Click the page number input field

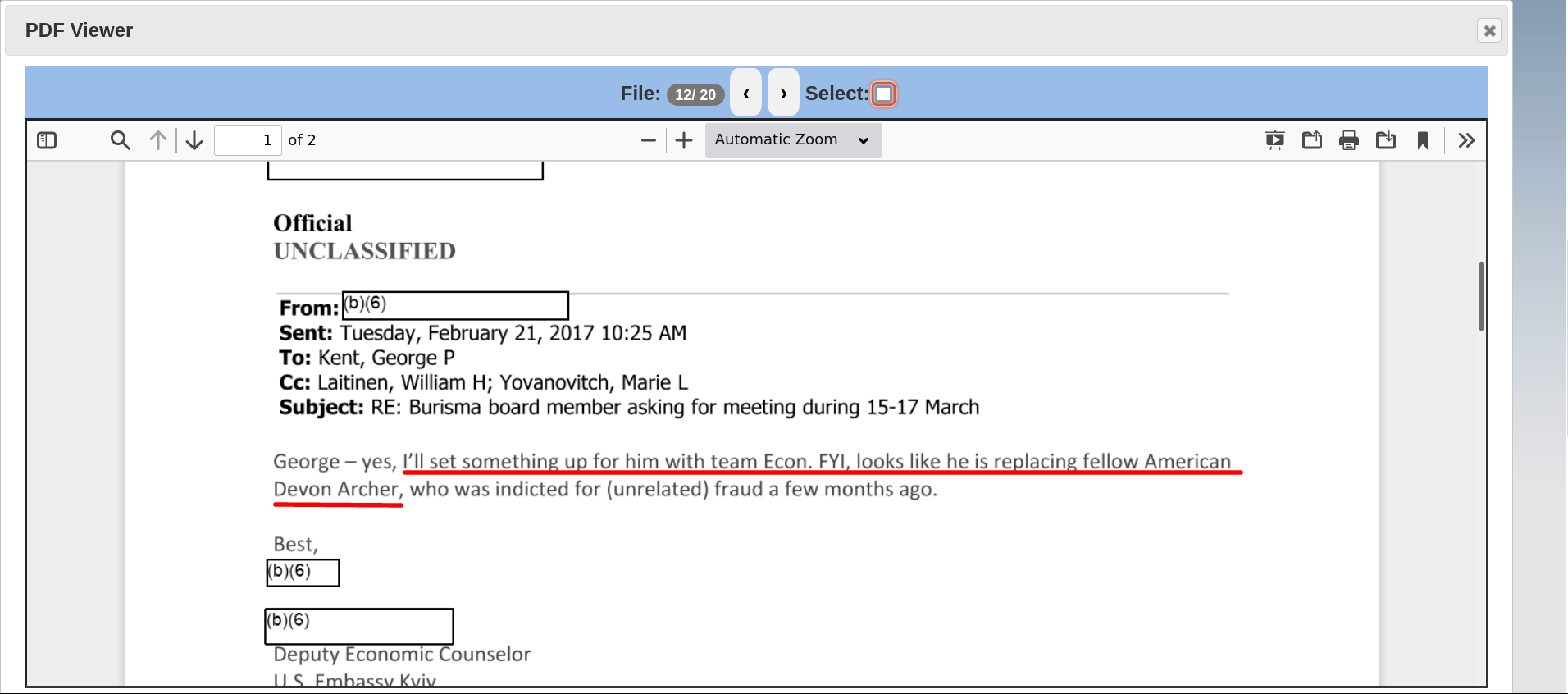pos(248,140)
